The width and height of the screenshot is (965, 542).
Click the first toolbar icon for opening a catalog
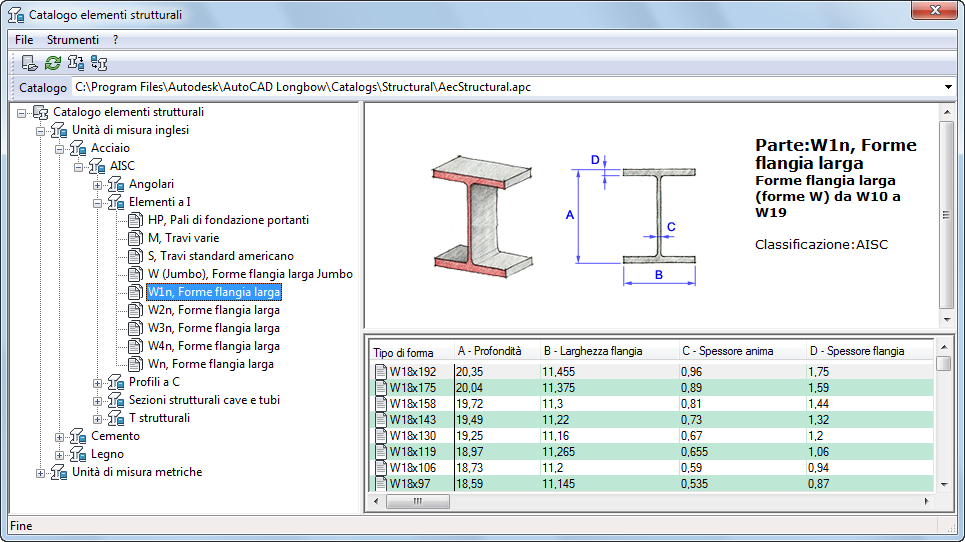[29, 63]
